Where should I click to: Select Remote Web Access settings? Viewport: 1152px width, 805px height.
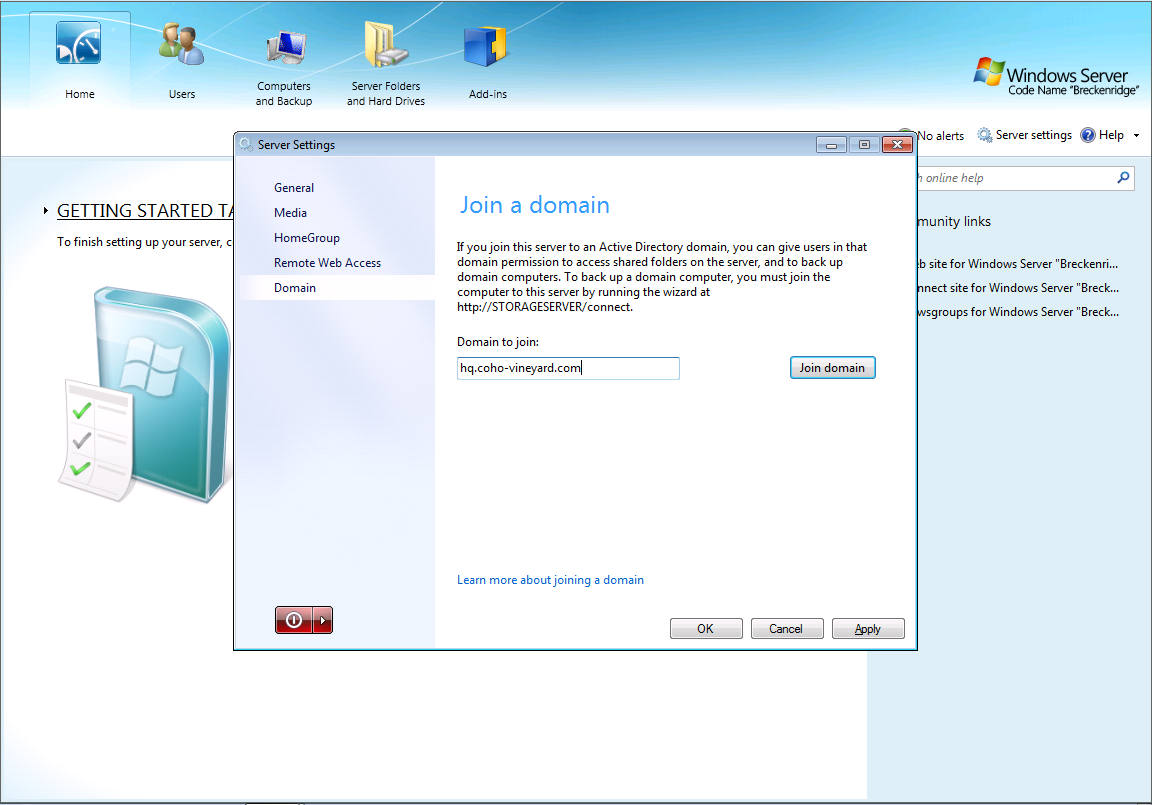327,263
